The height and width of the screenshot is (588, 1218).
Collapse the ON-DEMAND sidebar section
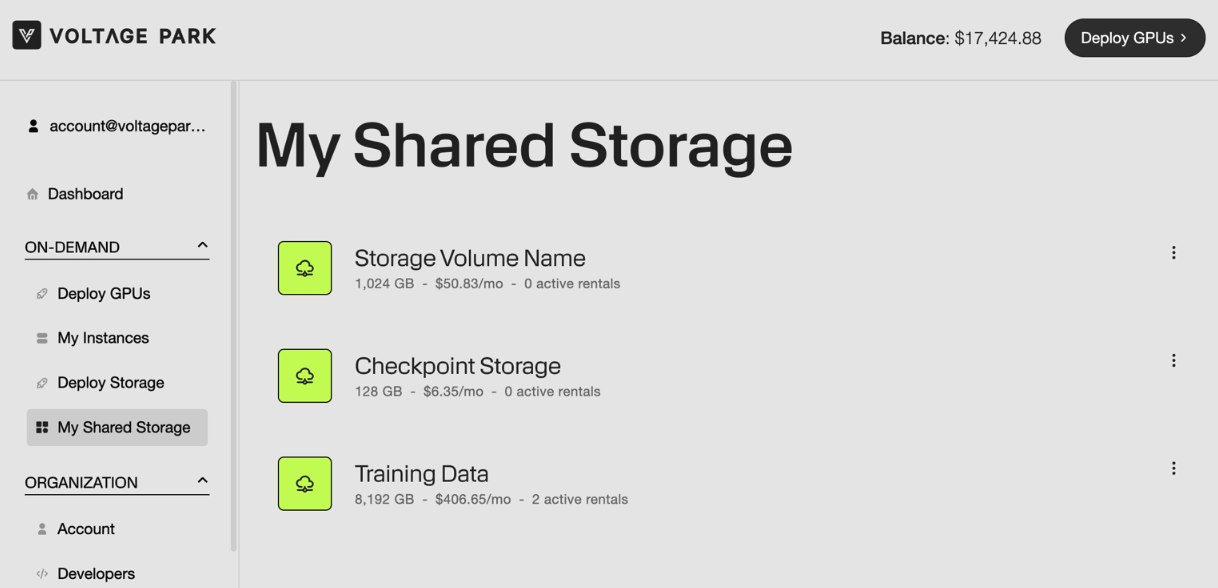[202, 246]
